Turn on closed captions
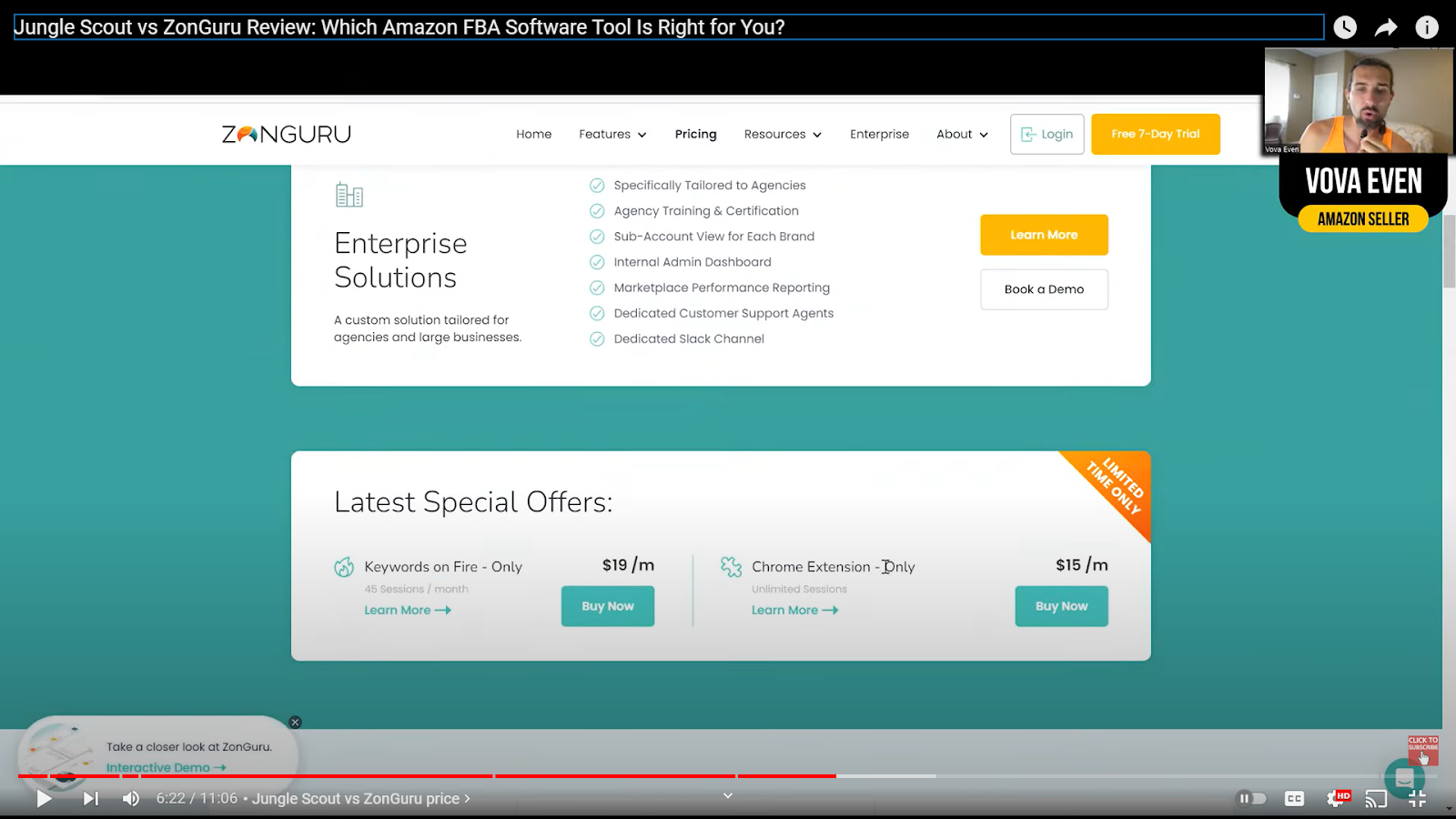Image resolution: width=1456 pixels, height=819 pixels. 1294,799
